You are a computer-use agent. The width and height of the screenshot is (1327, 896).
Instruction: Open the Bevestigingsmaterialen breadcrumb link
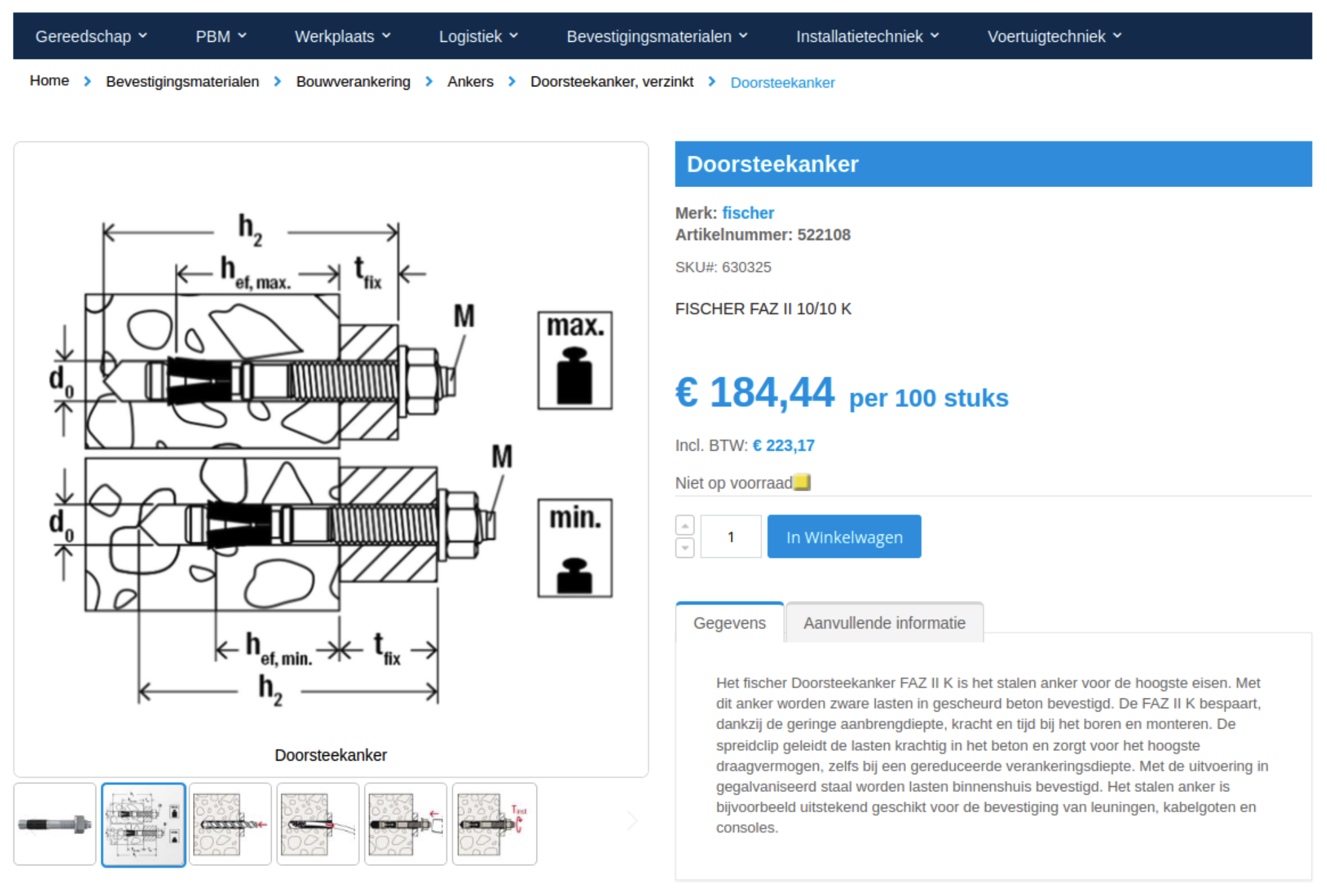pyautogui.click(x=183, y=82)
